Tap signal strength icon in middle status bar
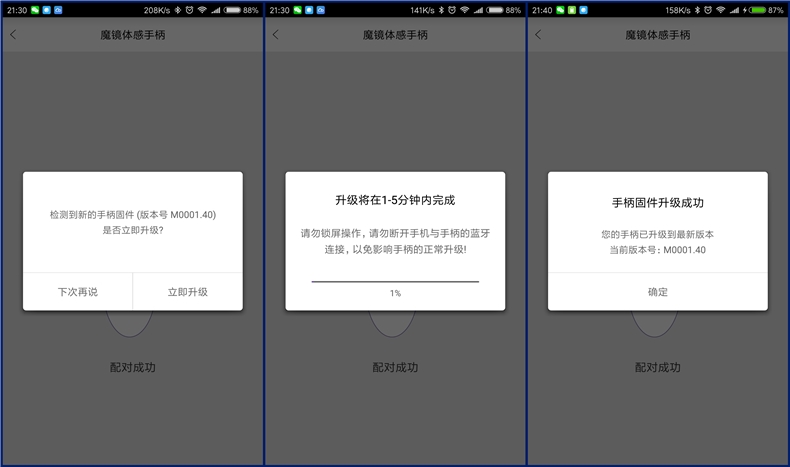 coord(479,9)
